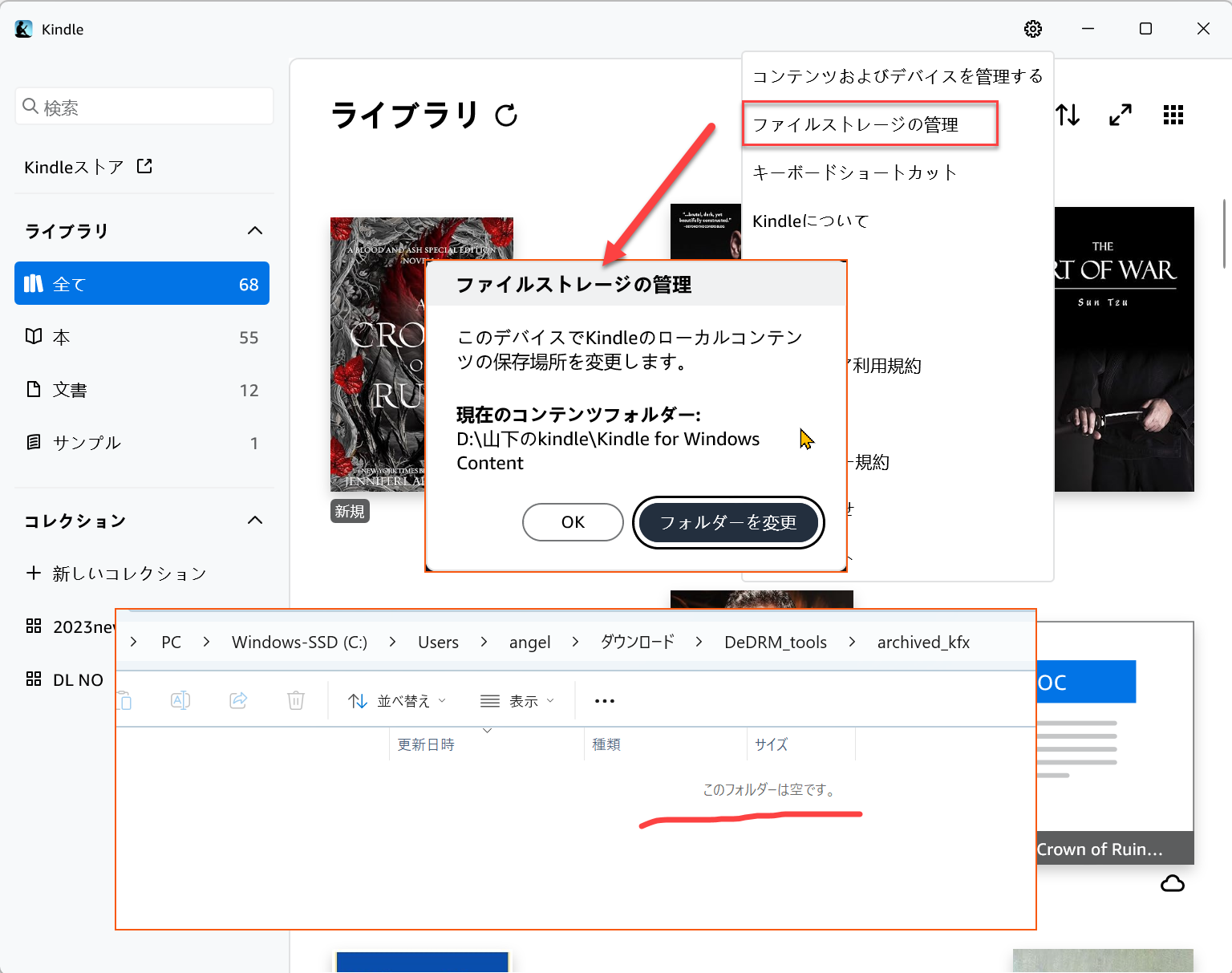1232x973 pixels.
Task: Confirm dialog with OK button
Action: point(573,522)
